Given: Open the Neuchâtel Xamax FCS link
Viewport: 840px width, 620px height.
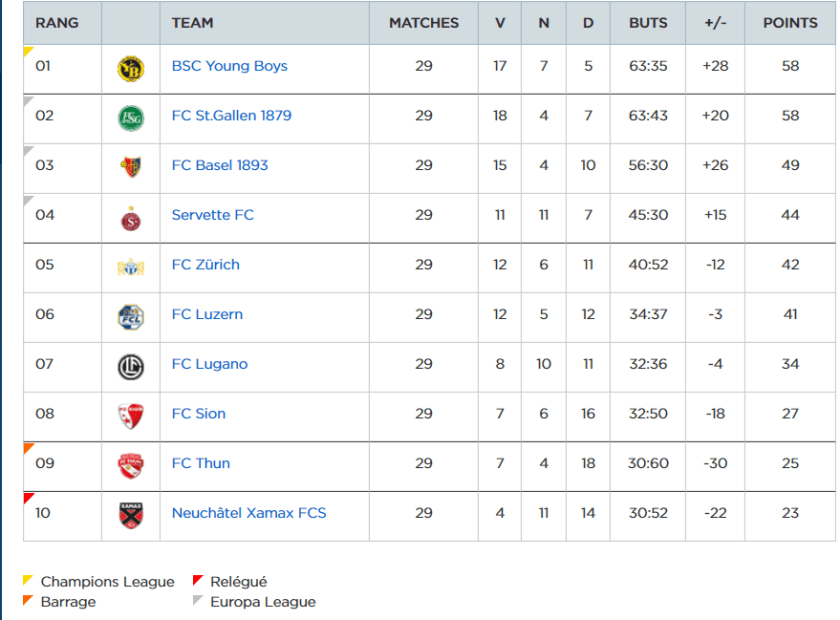Looking at the screenshot, I should (248, 513).
